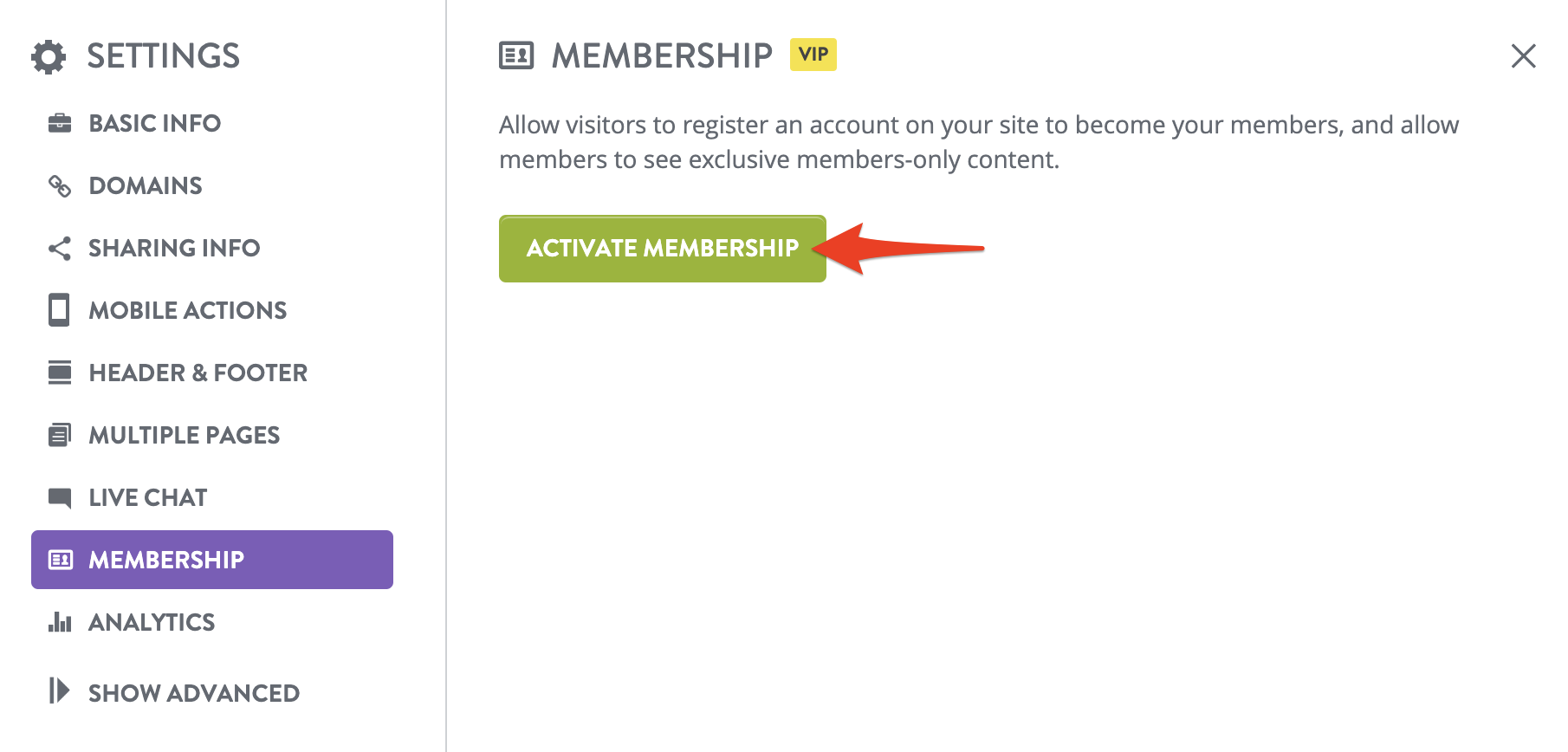Image resolution: width=1568 pixels, height=752 pixels.
Task: Click the Domains link chain icon
Action: coord(60,185)
